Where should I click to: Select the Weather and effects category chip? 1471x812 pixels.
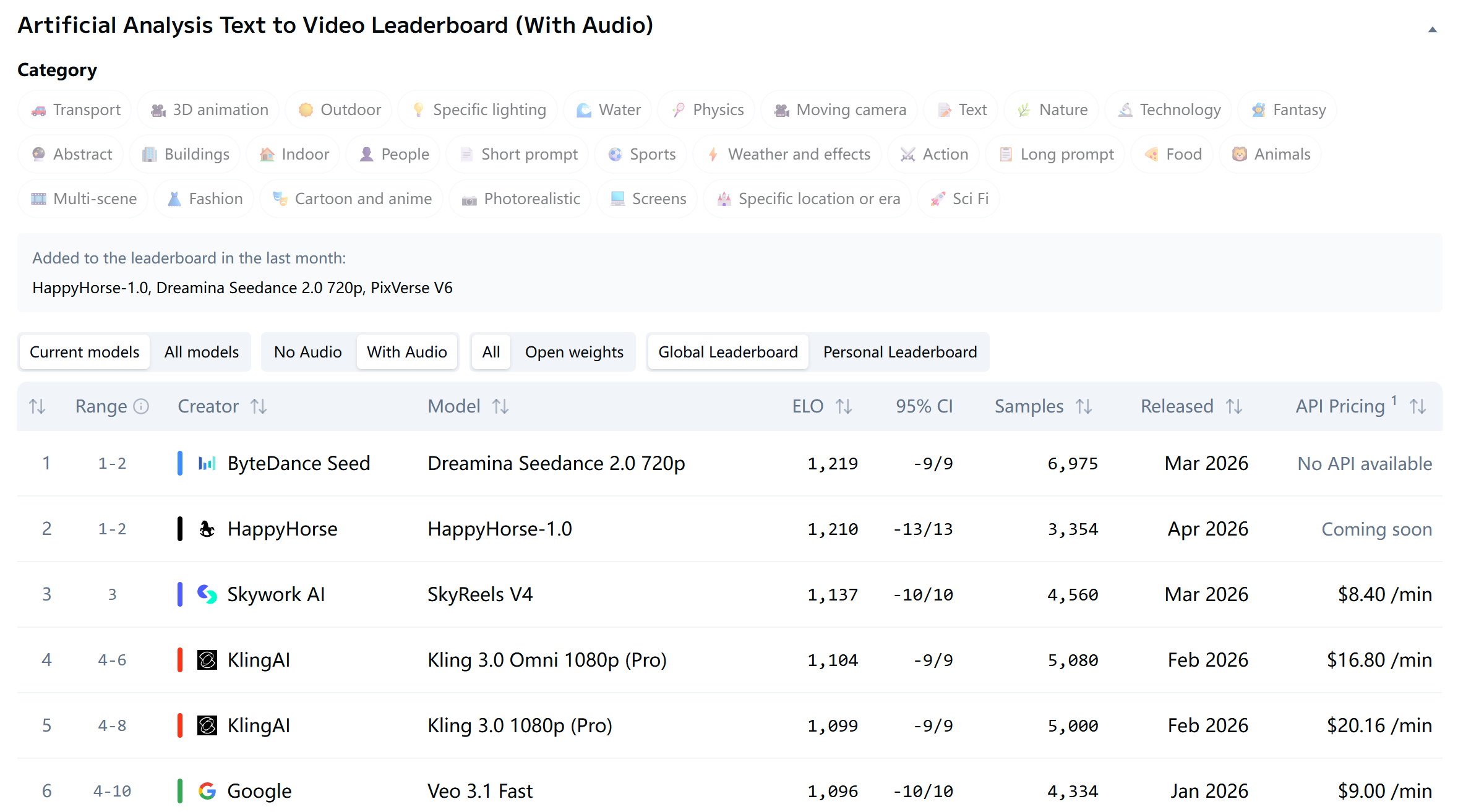[x=789, y=154]
